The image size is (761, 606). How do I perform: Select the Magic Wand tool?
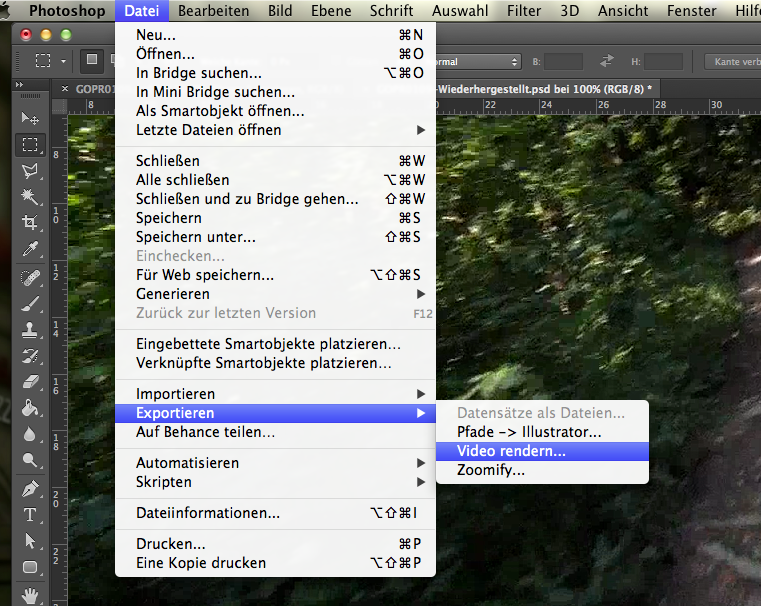[30, 197]
